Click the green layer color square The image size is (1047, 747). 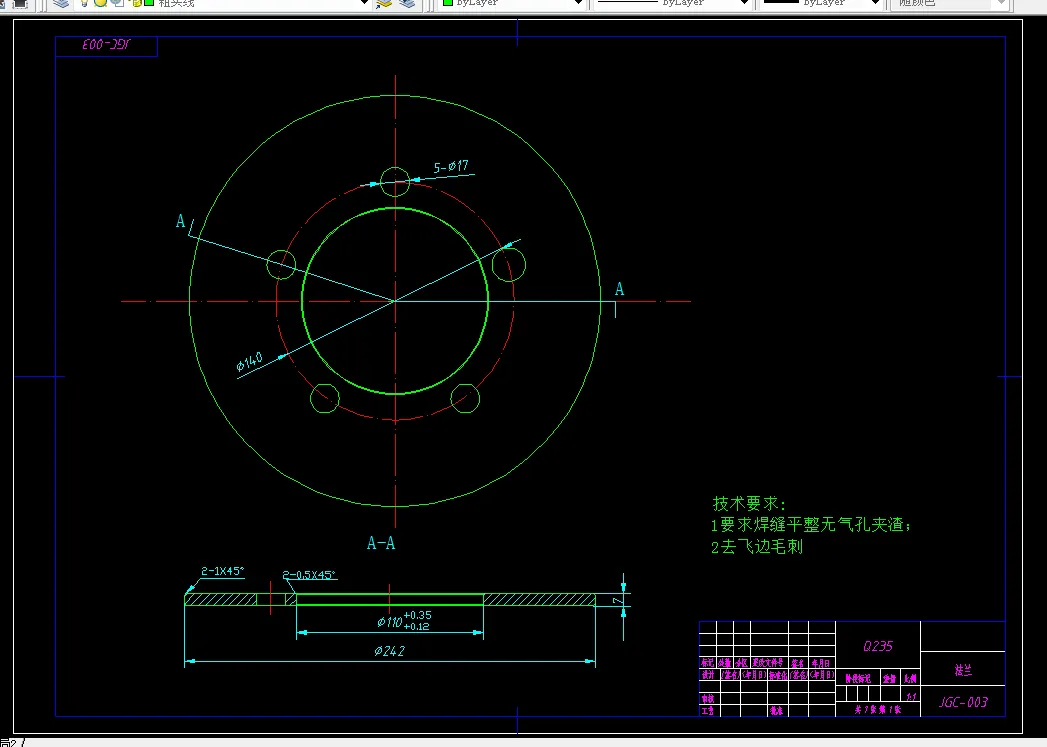[149, 3]
